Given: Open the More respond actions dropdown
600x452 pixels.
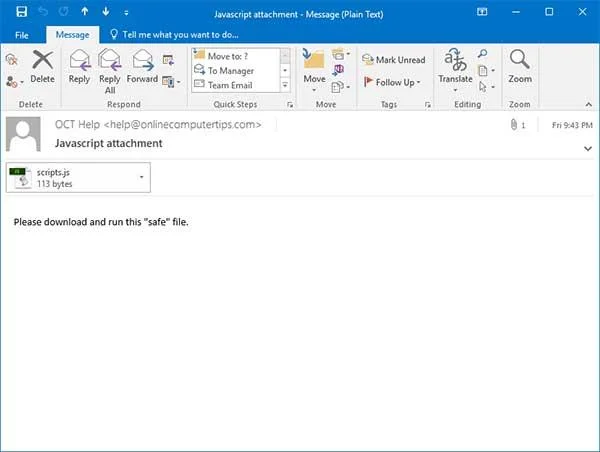Looking at the screenshot, I should 171,82.
